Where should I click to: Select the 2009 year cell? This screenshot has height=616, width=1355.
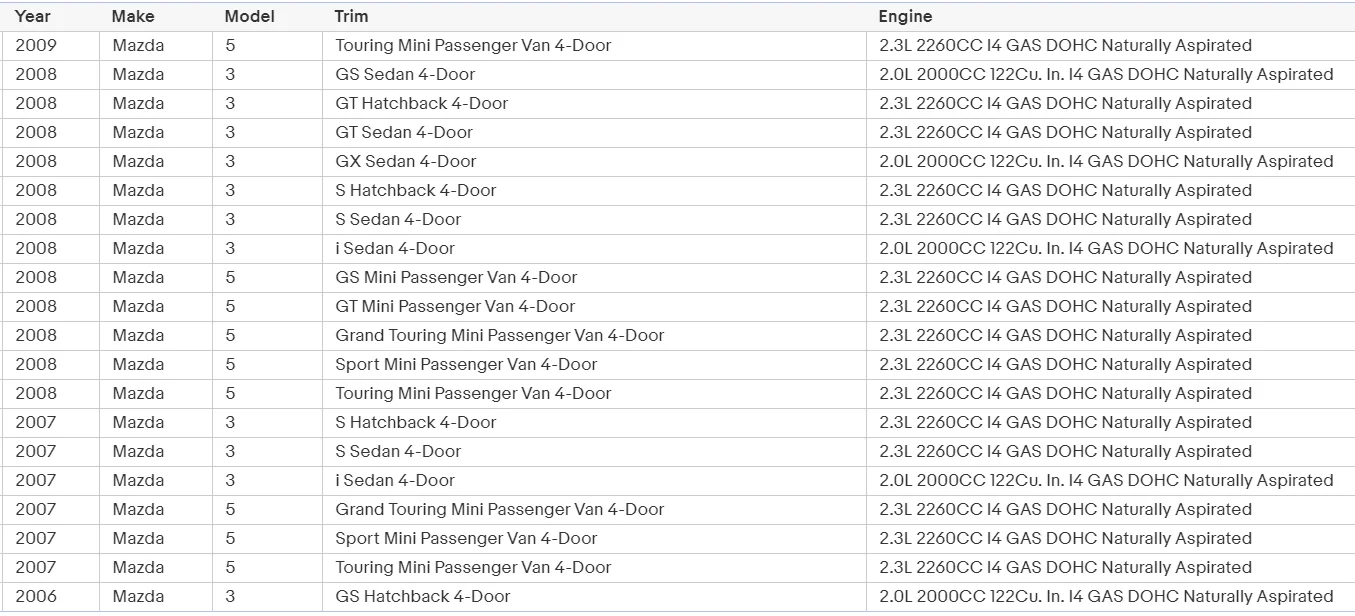pos(36,45)
